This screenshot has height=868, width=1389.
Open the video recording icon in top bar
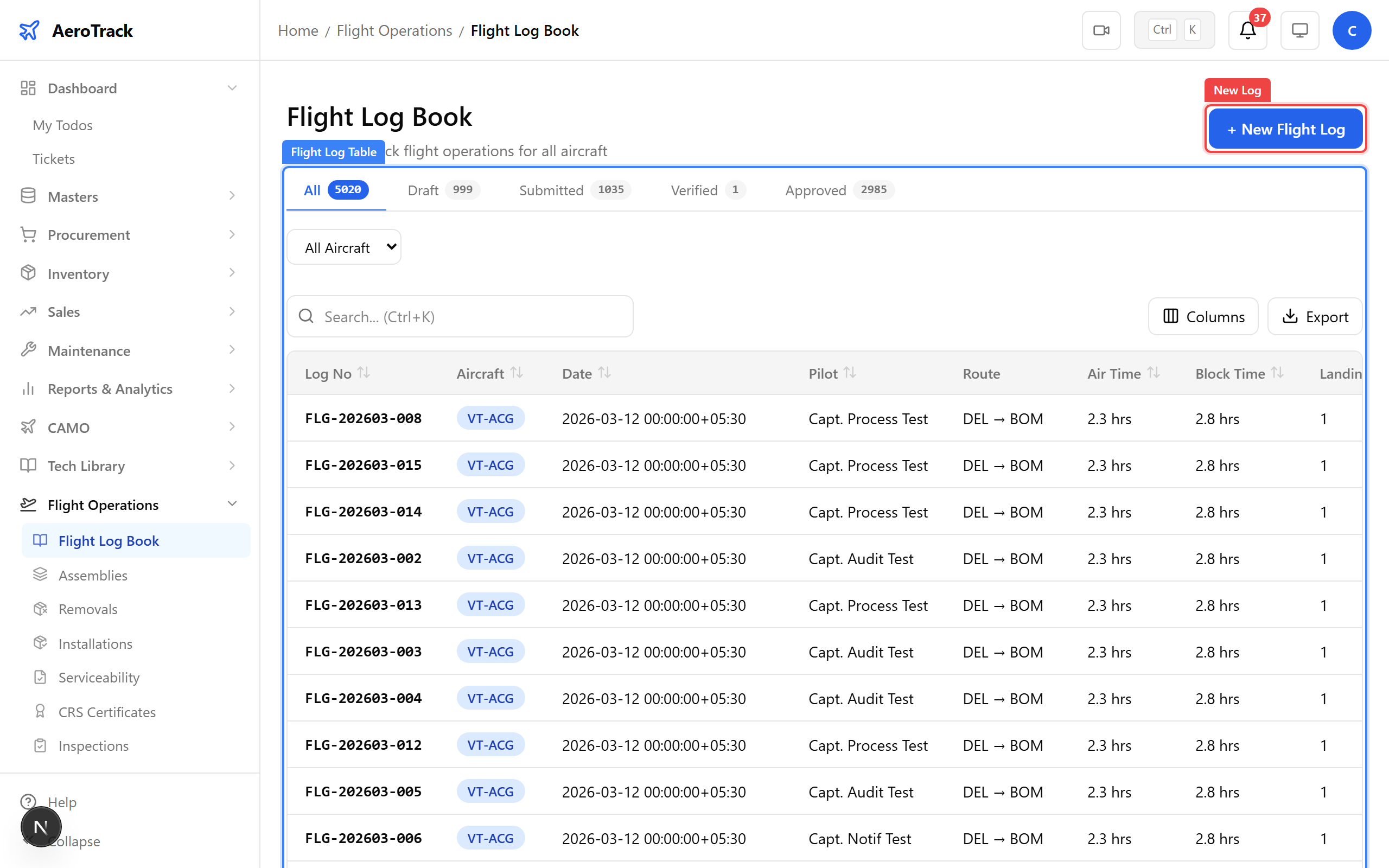click(x=1101, y=30)
